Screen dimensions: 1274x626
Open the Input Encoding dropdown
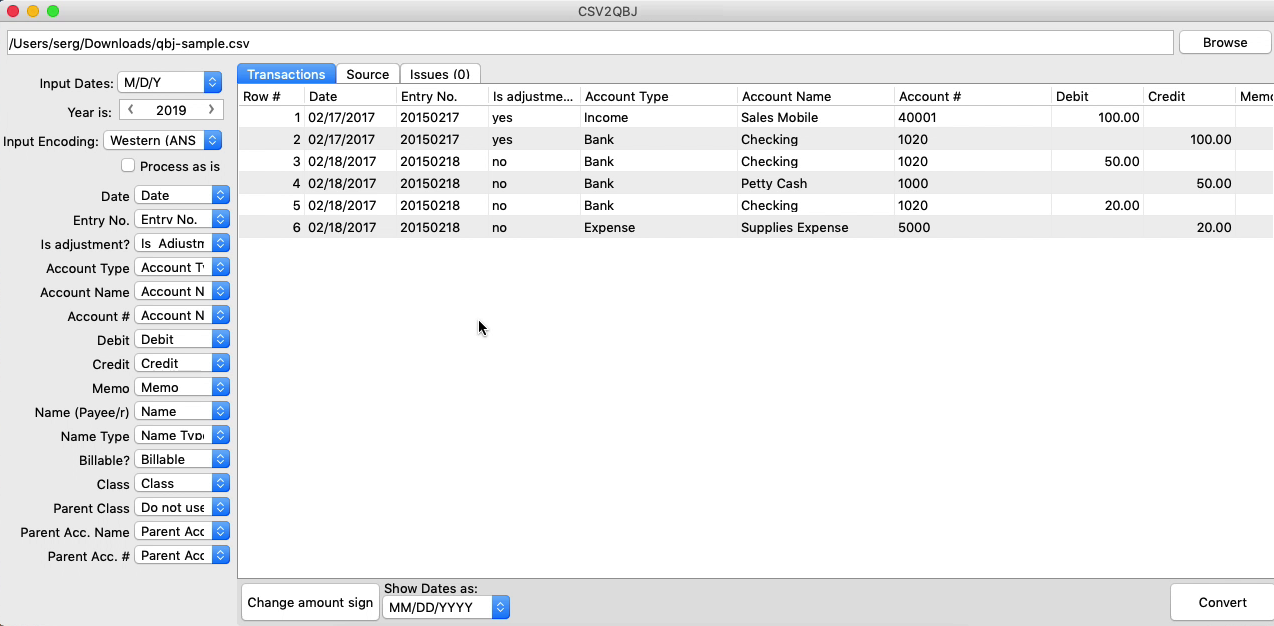(x=163, y=140)
